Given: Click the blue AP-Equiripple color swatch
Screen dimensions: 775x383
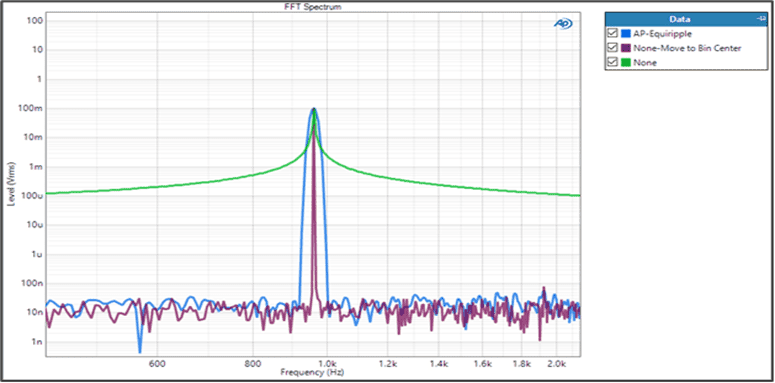Looking at the screenshot, I should [626, 34].
